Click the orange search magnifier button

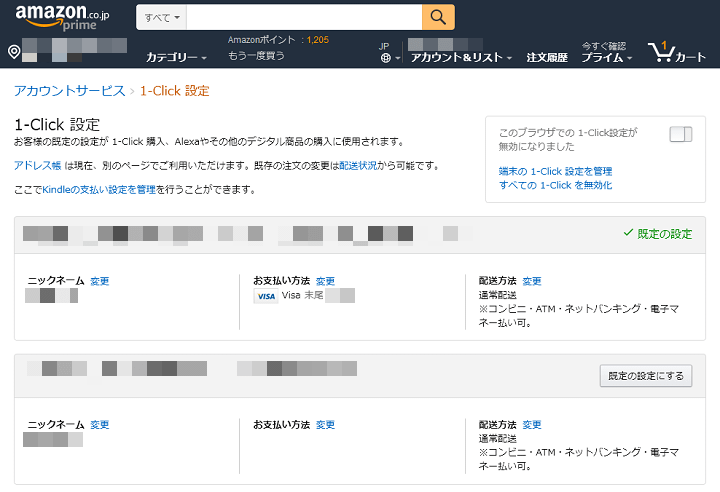(438, 17)
